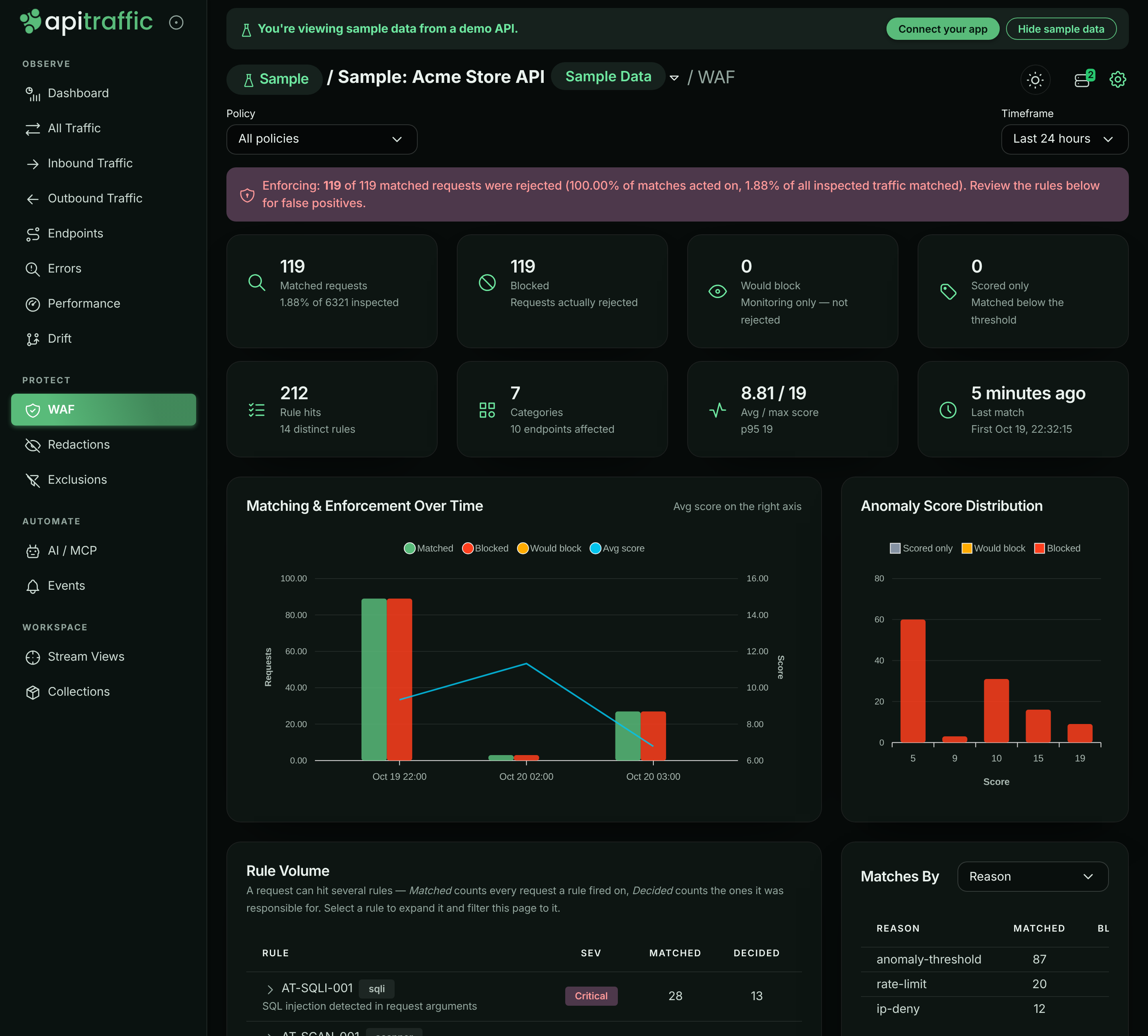Click the Sample Data tag

(608, 77)
